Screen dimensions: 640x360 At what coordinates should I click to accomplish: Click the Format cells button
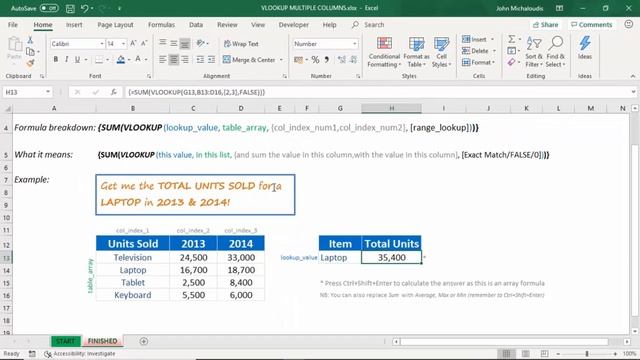(x=478, y=62)
